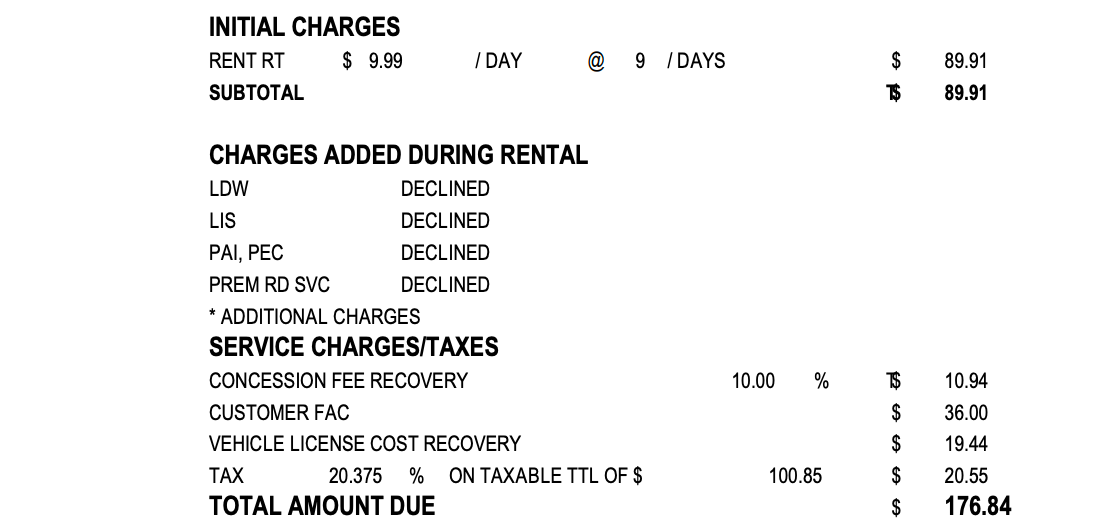The height and width of the screenshot is (528, 1114).
Task: Click the 9.99 daily rate value
Action: pos(385,61)
